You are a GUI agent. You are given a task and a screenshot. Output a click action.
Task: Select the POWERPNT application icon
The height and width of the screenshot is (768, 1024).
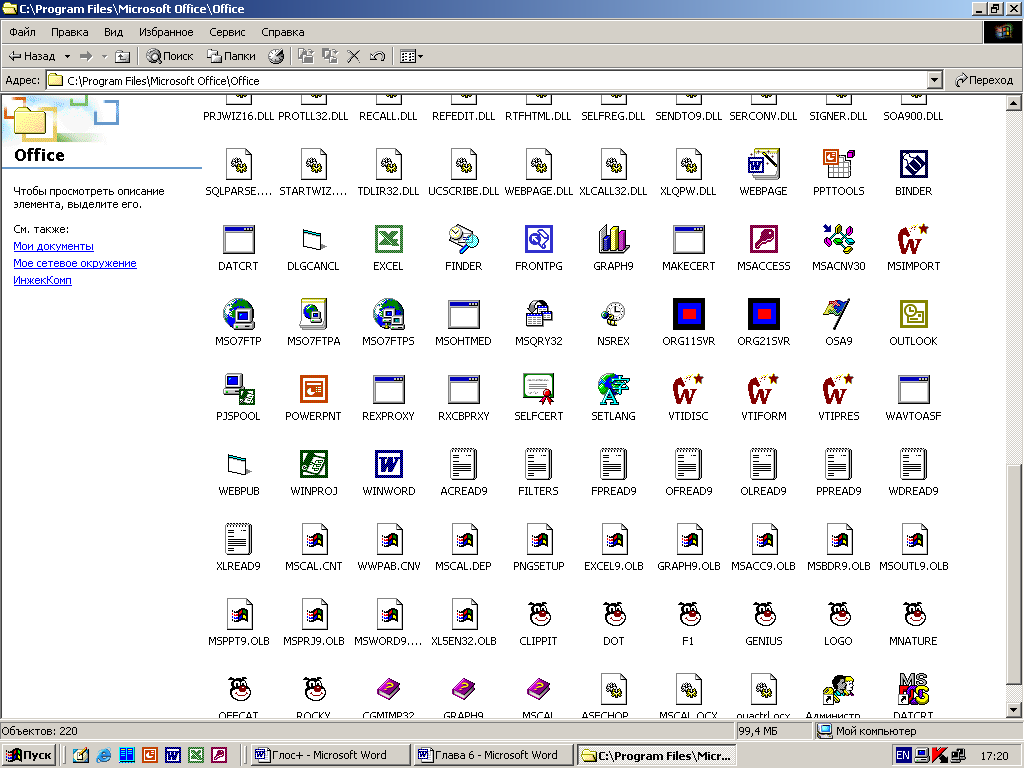click(313, 389)
